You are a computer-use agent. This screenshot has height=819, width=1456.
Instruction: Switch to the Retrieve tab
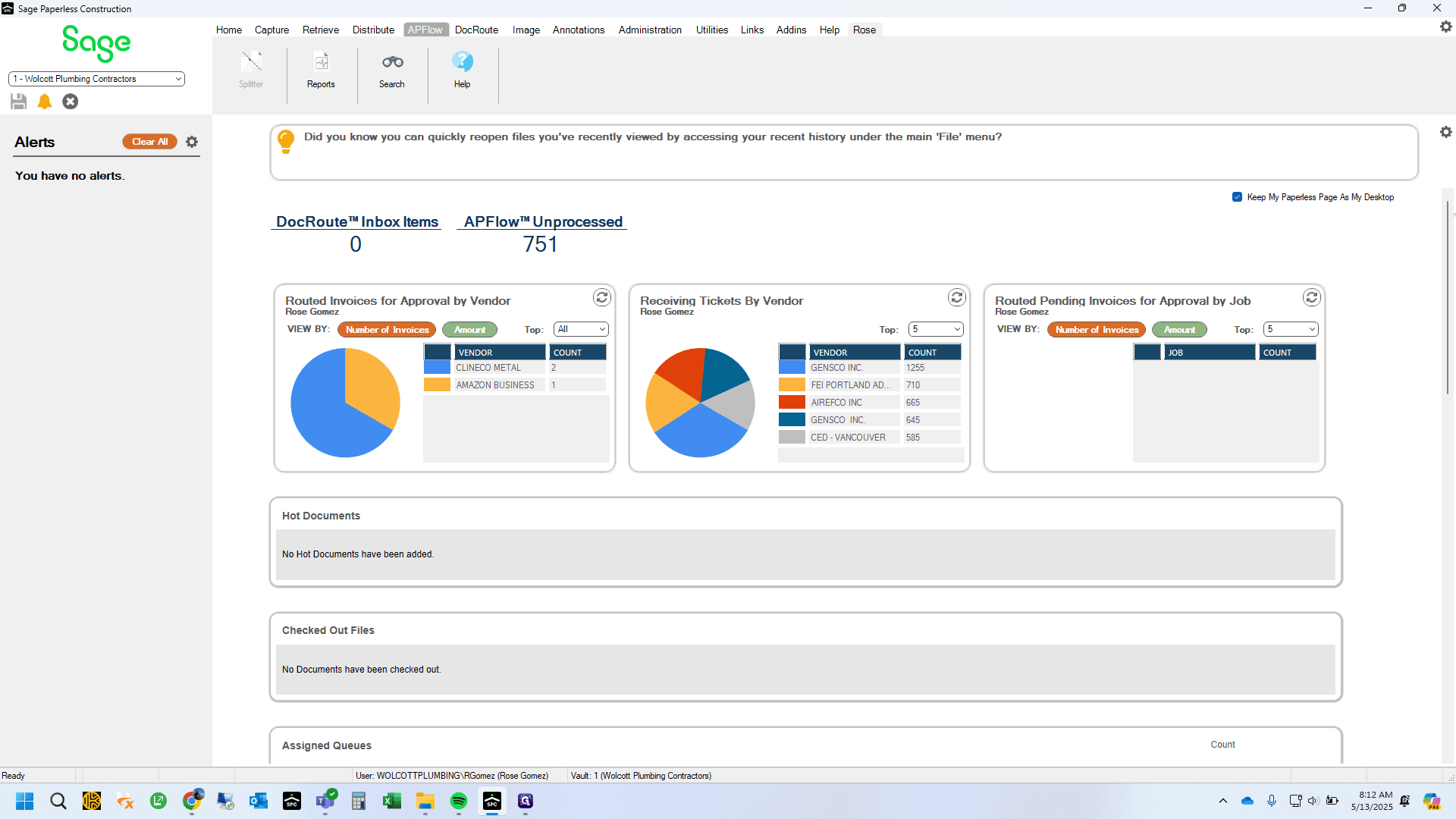[x=321, y=30]
